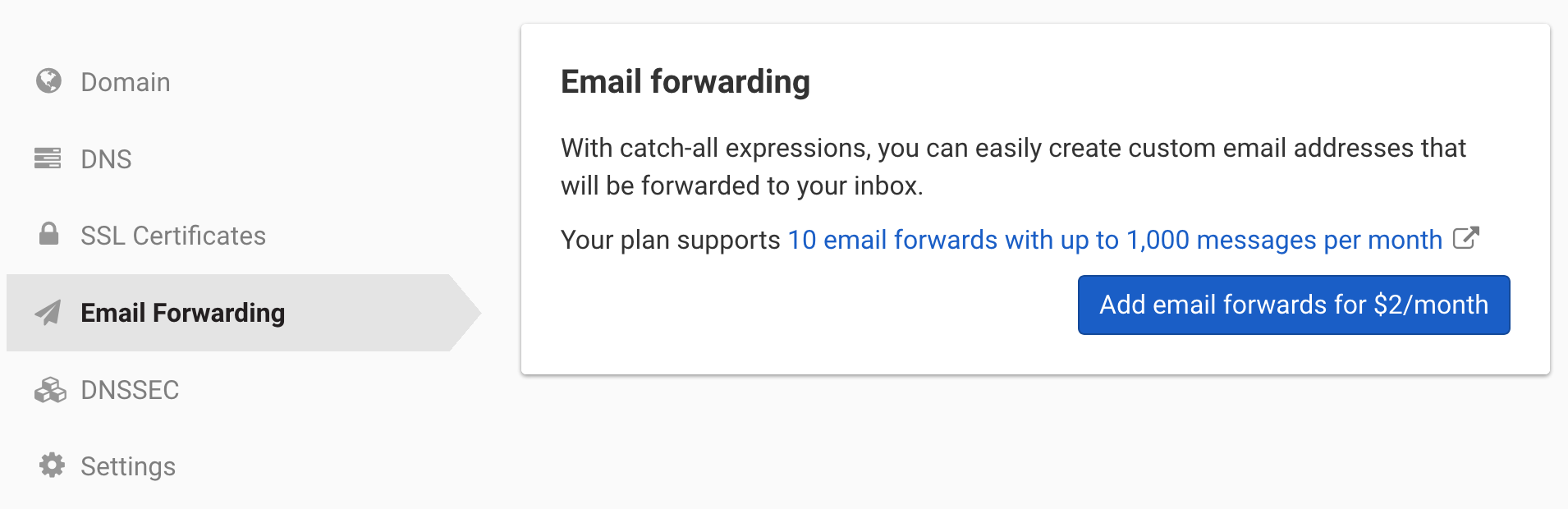Click the "will be forwarded to your inbox" line

point(741,186)
